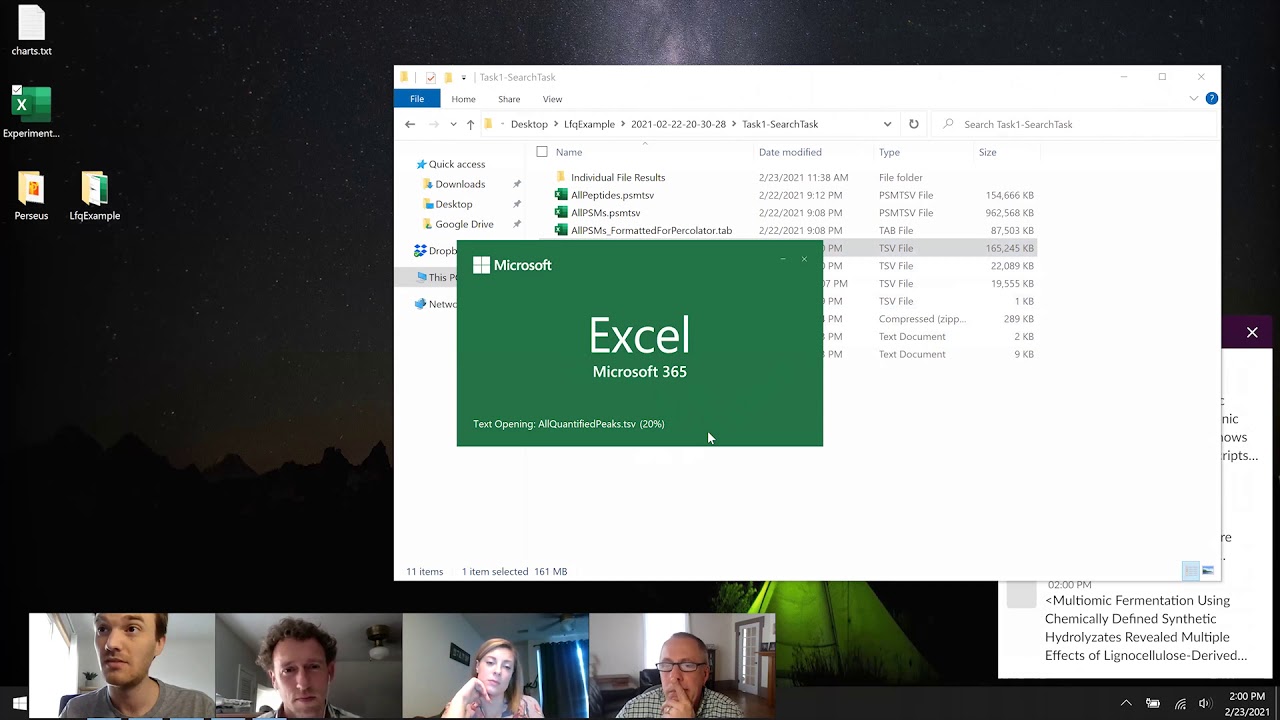Image resolution: width=1280 pixels, height=720 pixels.
Task: Select AllPSMs_FormattedForPercolator.tab file
Action: point(651,230)
